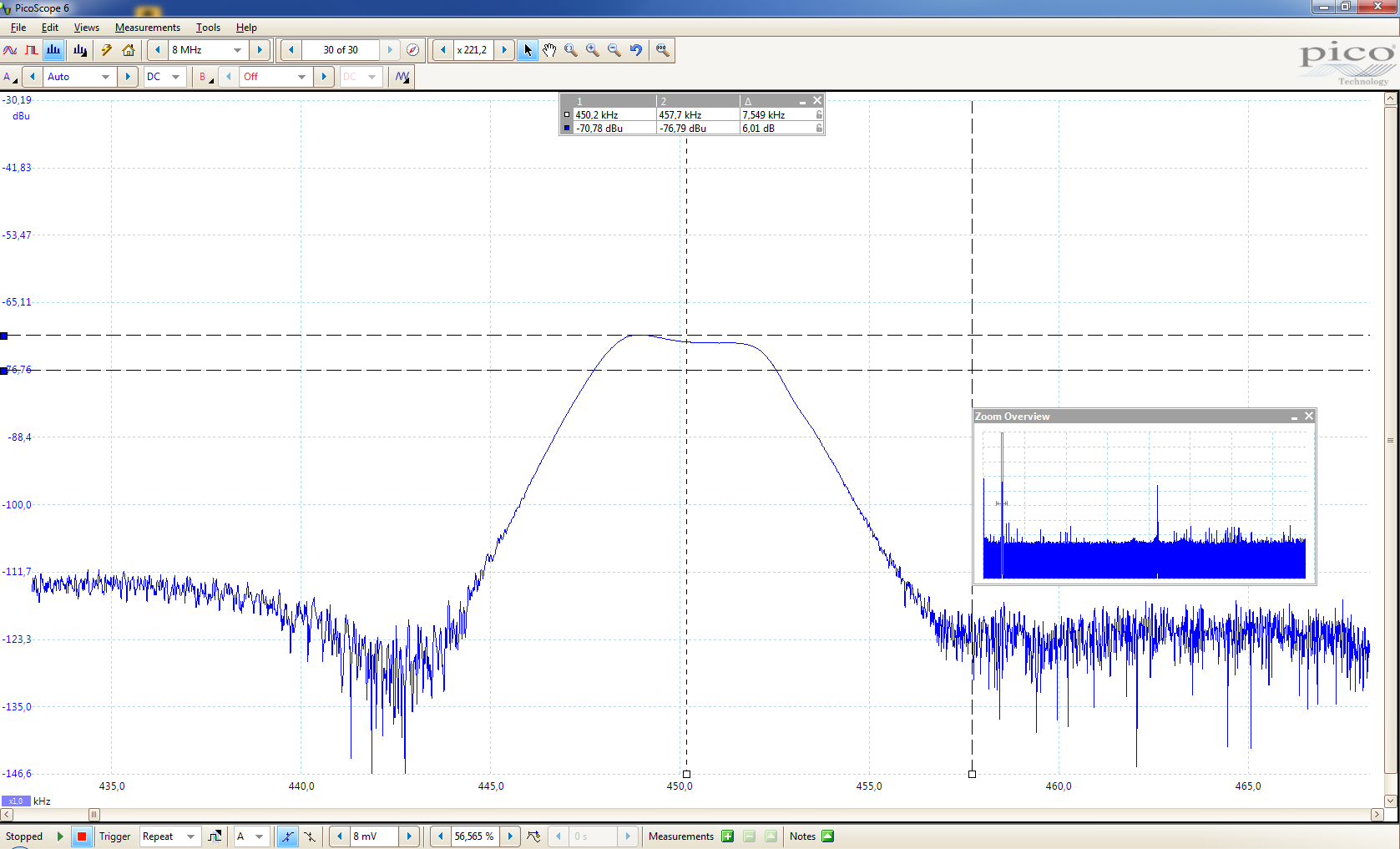
Task: Open Buffer Navigator compass icon
Action: point(412,50)
